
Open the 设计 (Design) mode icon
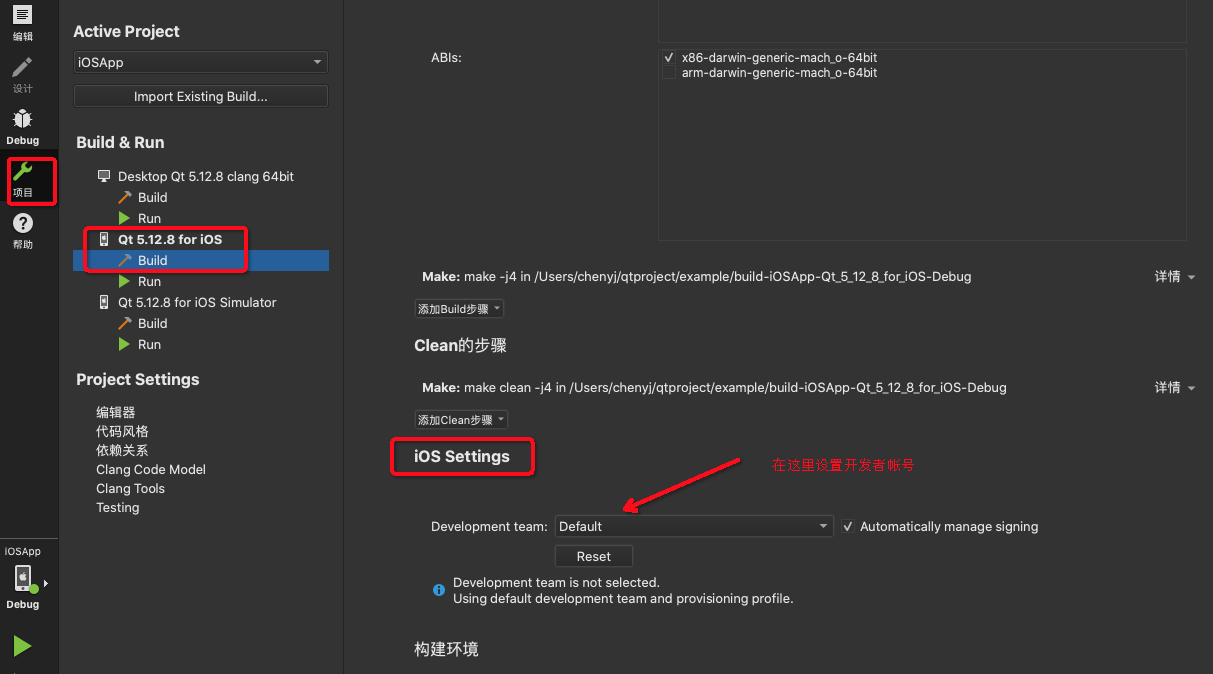(22, 67)
